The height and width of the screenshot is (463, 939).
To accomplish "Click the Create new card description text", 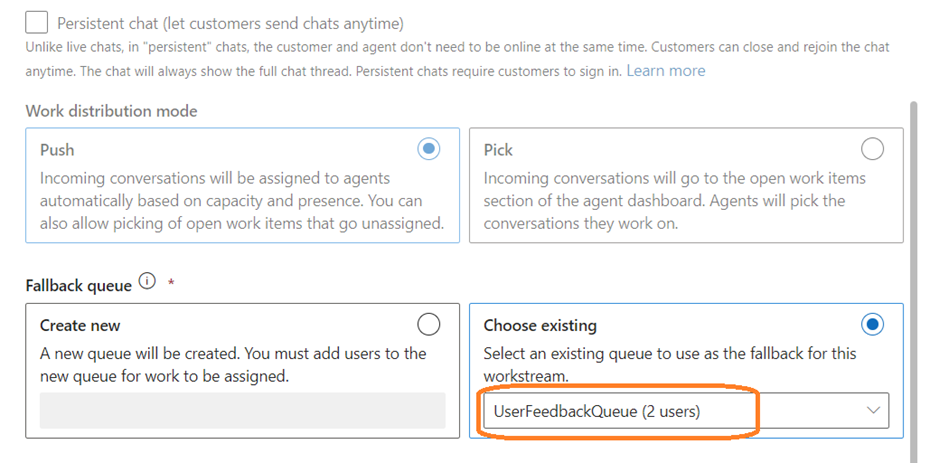I will point(233,365).
